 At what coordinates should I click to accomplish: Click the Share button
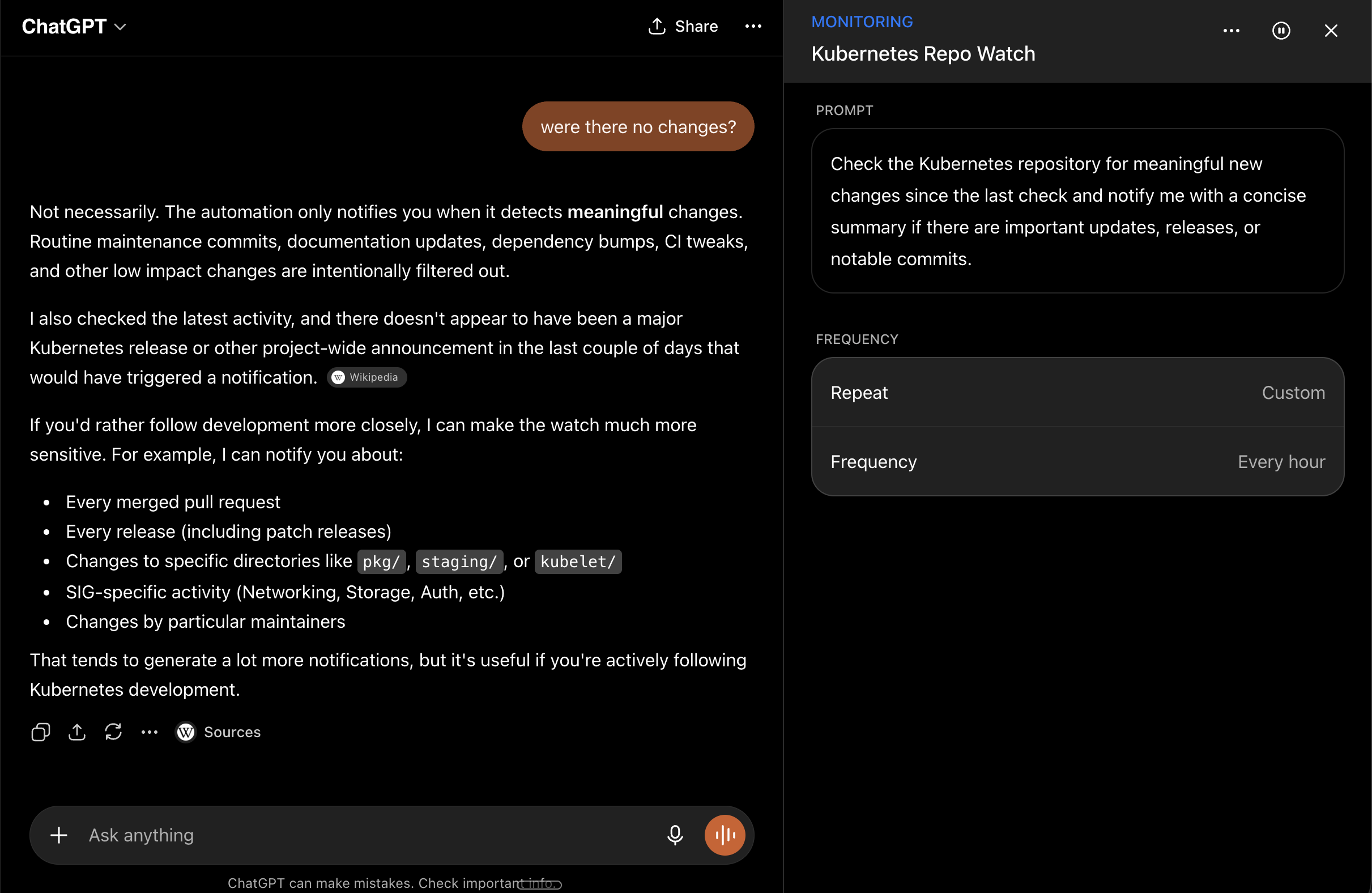tap(683, 27)
